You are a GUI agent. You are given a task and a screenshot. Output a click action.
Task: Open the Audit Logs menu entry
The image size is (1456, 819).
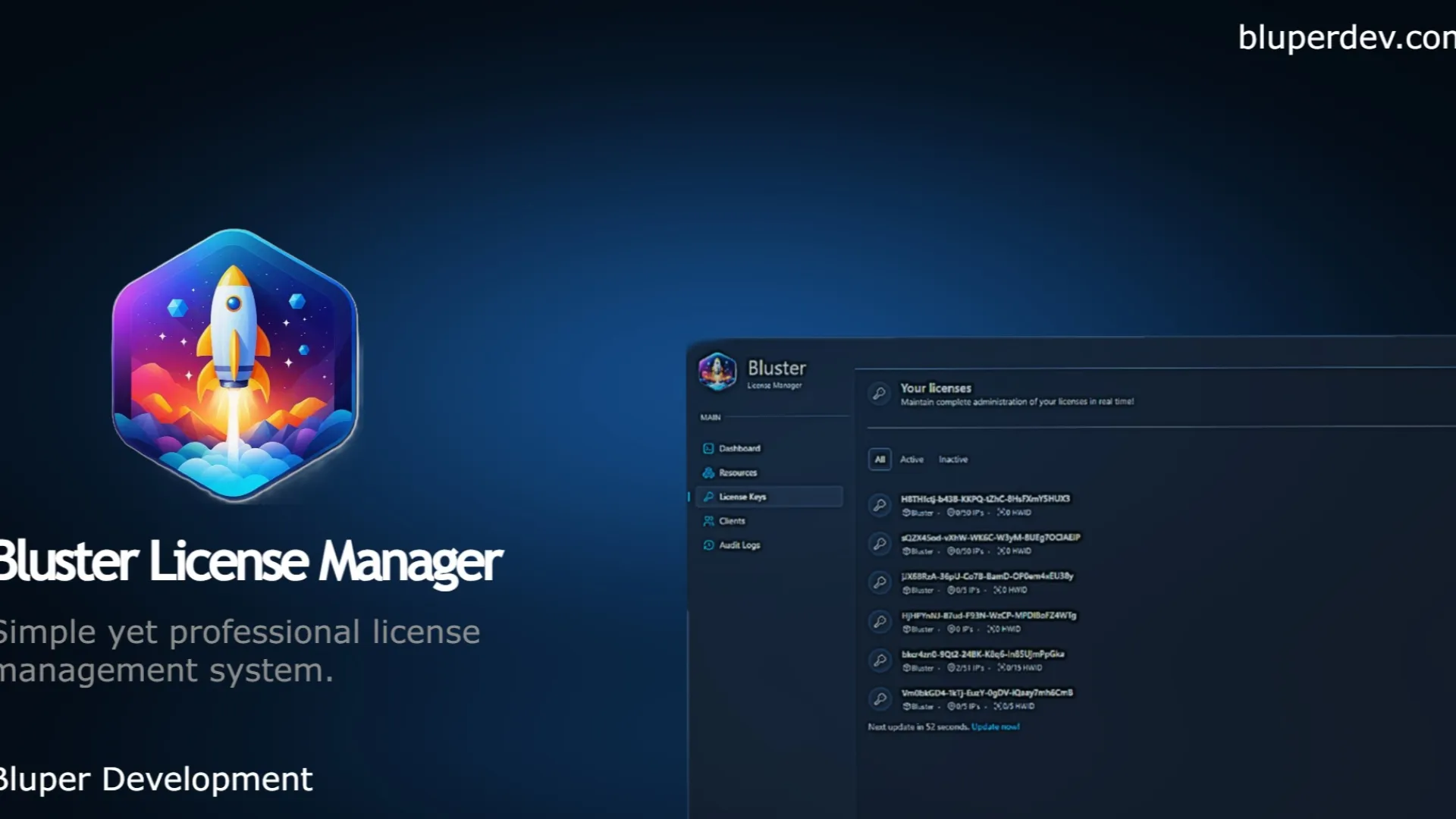(739, 545)
